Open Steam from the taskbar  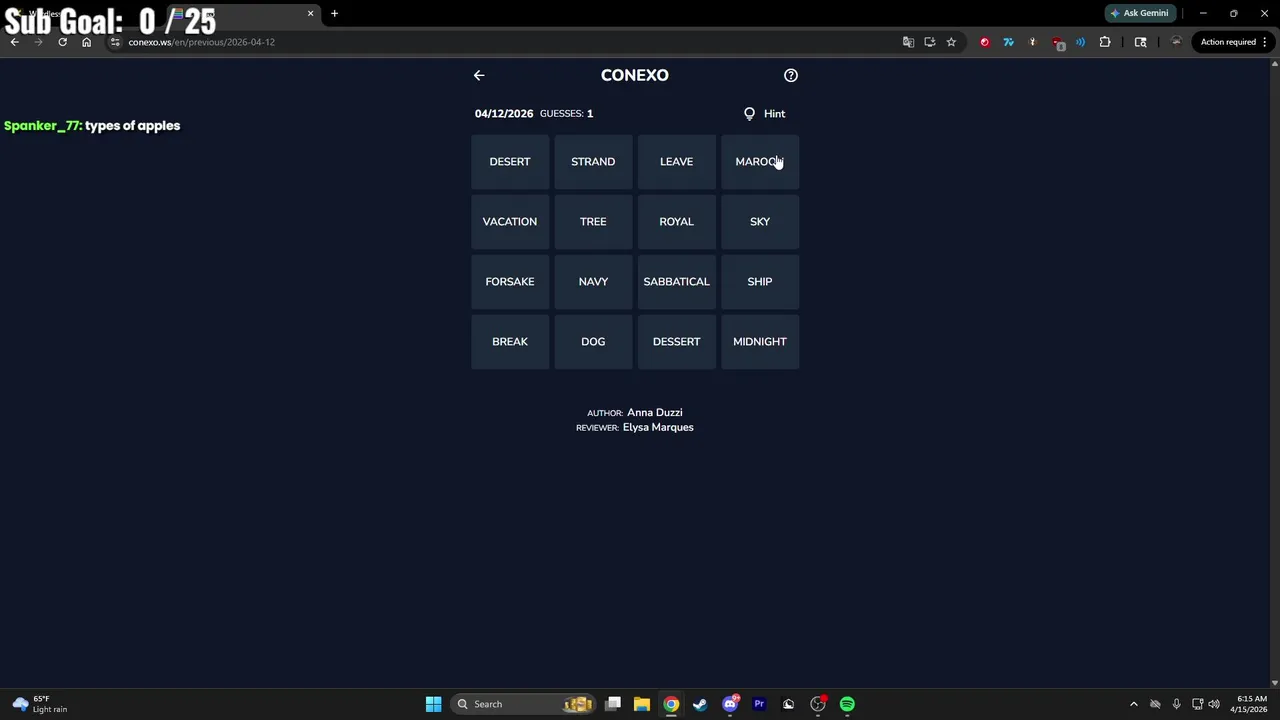point(700,704)
